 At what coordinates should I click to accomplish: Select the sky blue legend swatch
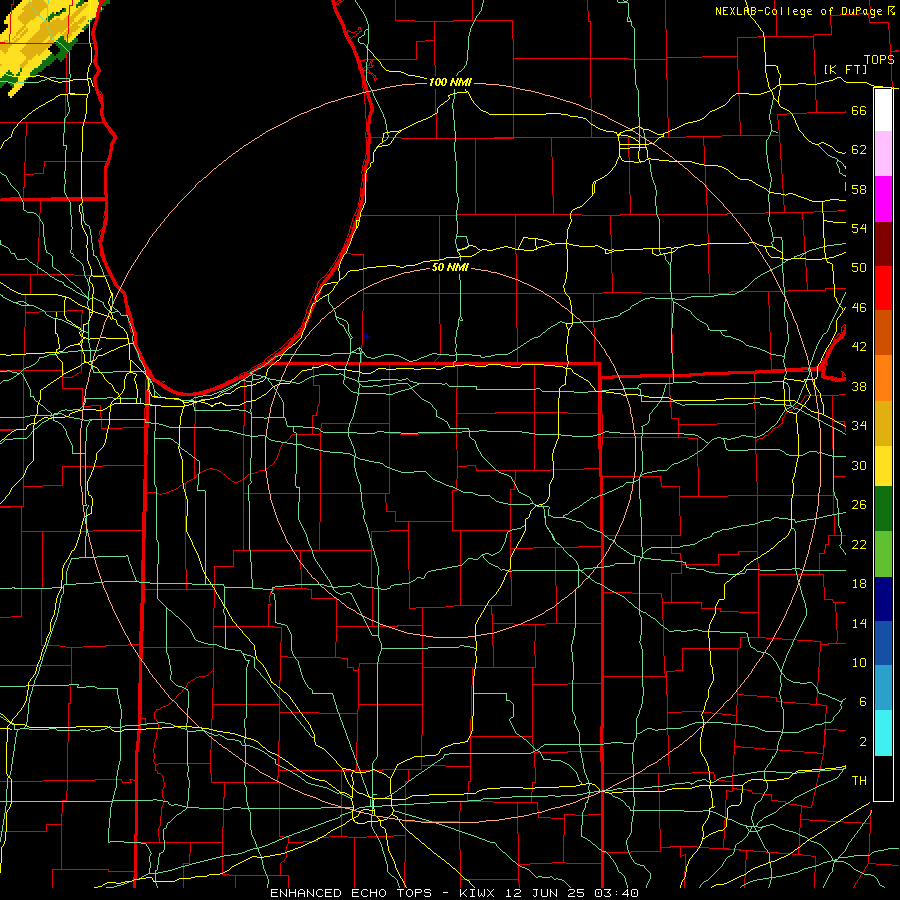pos(883,688)
